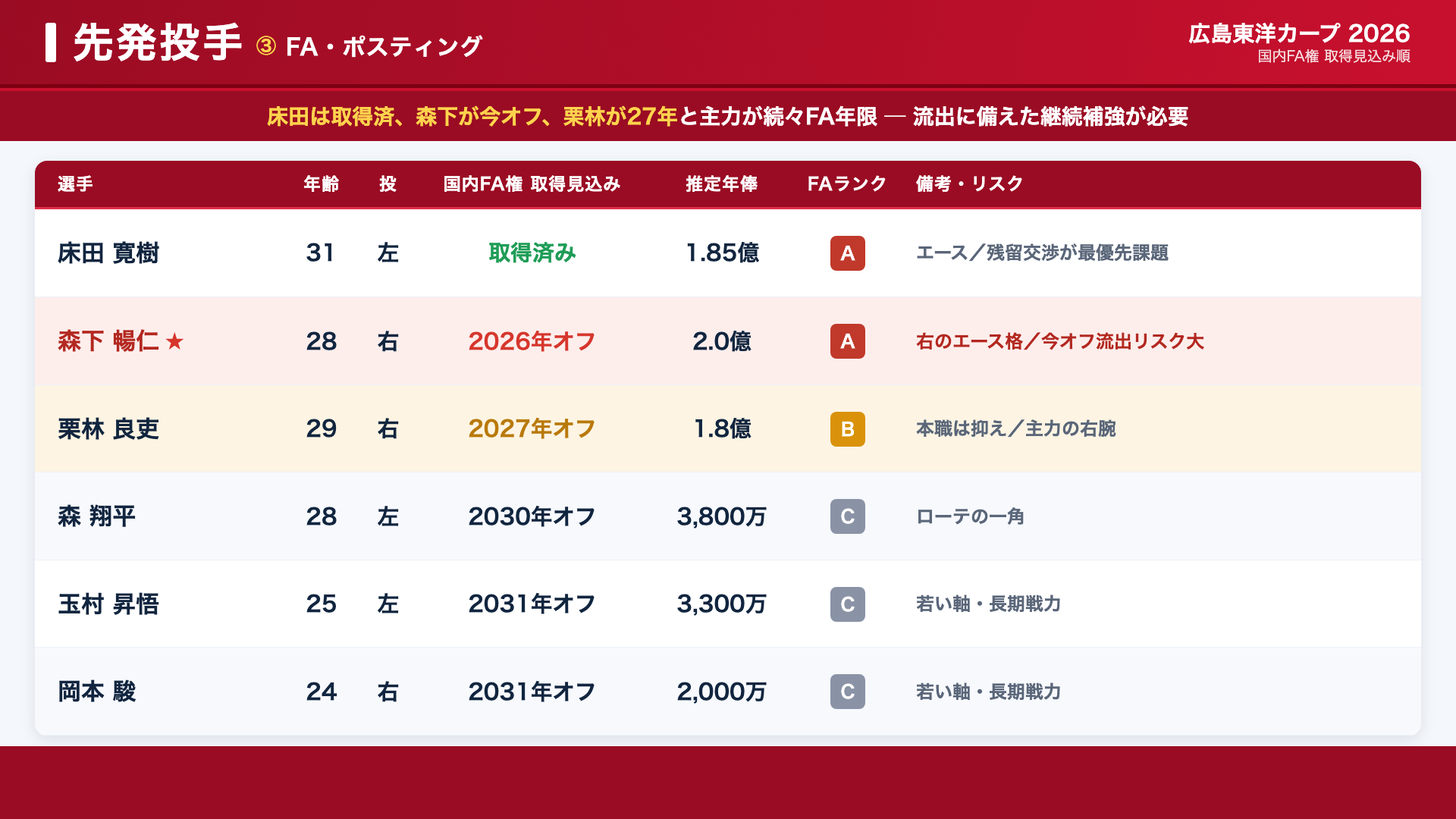Click the 2027年オフ FA date

pyautogui.click(x=532, y=429)
